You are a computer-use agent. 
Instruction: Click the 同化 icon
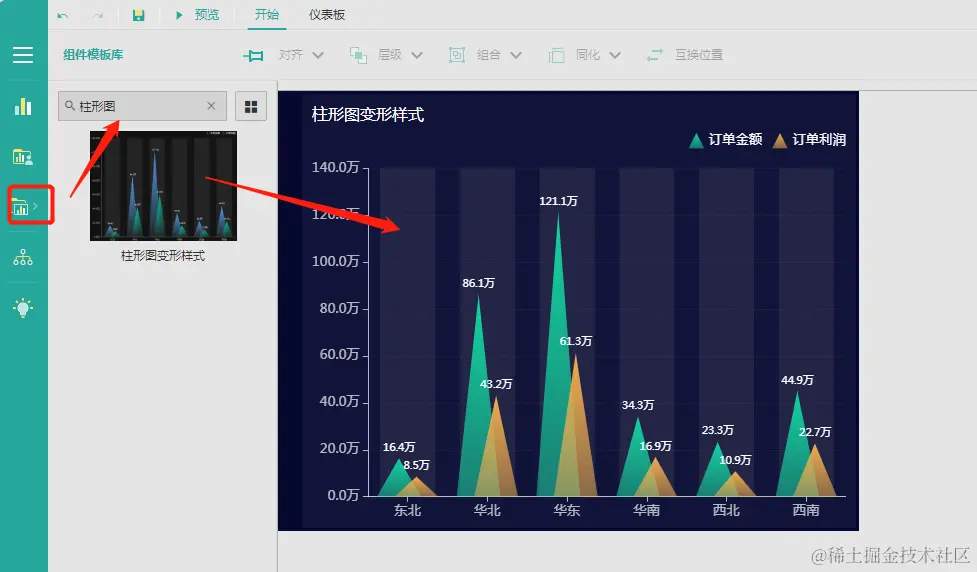[556, 55]
